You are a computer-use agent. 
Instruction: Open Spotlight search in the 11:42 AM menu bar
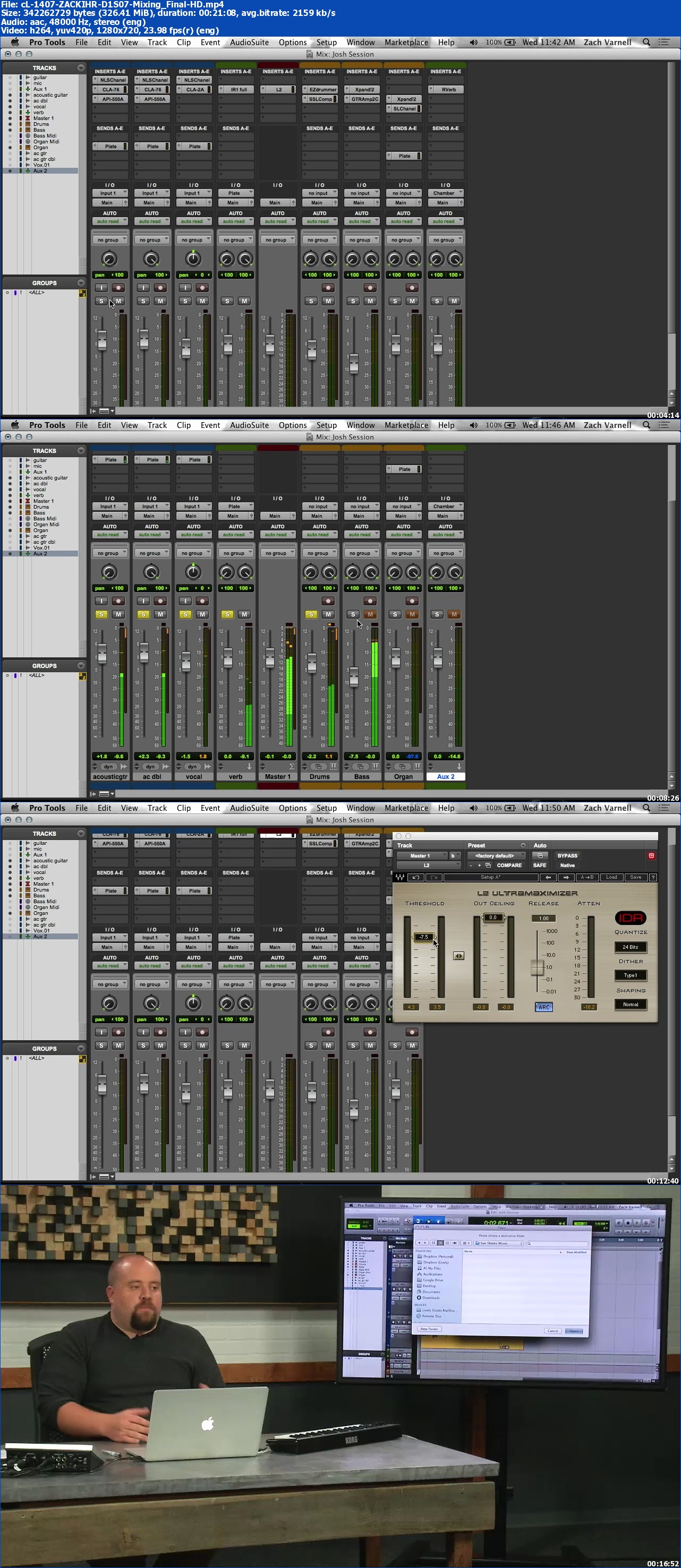point(646,42)
